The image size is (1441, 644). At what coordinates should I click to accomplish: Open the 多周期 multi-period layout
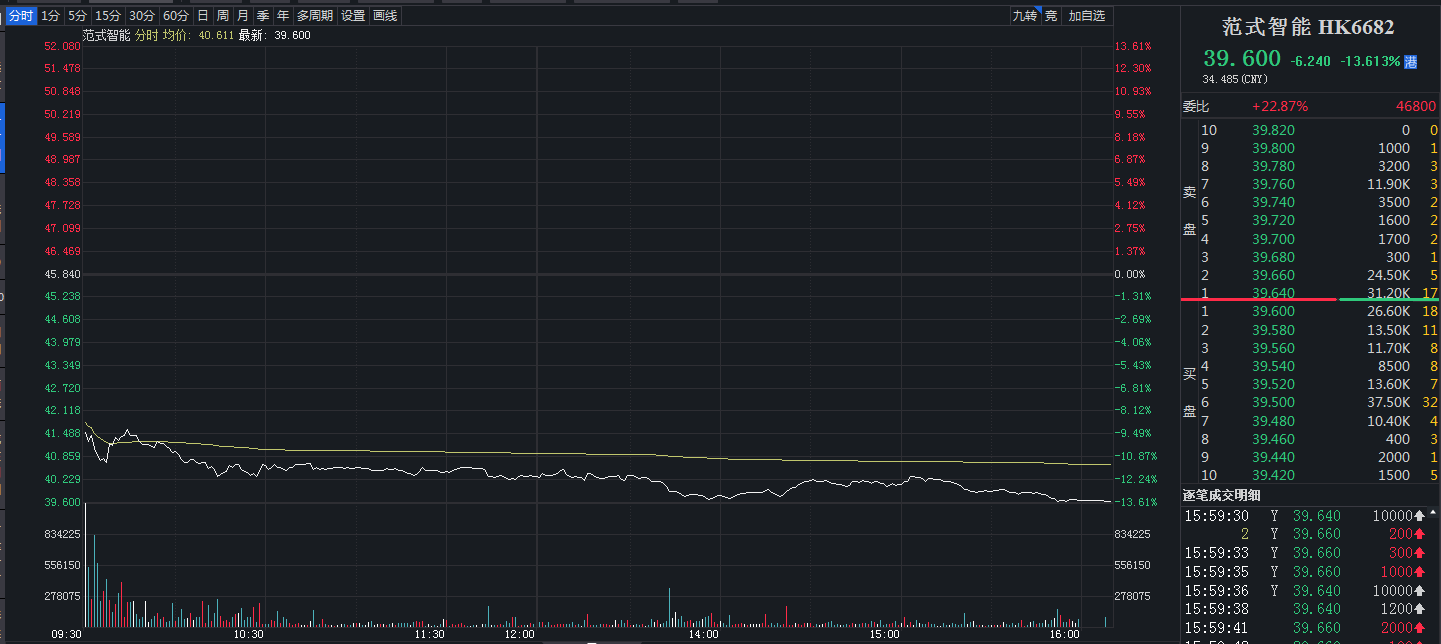tap(313, 15)
